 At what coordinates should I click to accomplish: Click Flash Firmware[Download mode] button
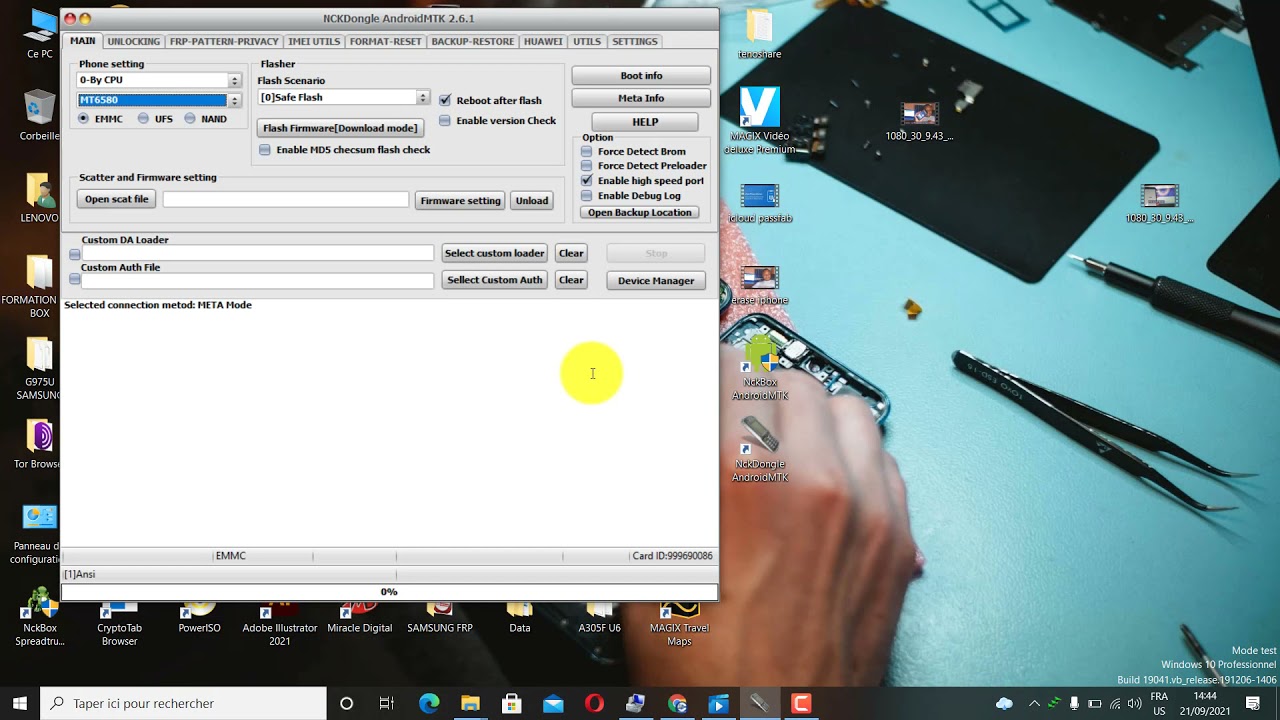click(340, 128)
